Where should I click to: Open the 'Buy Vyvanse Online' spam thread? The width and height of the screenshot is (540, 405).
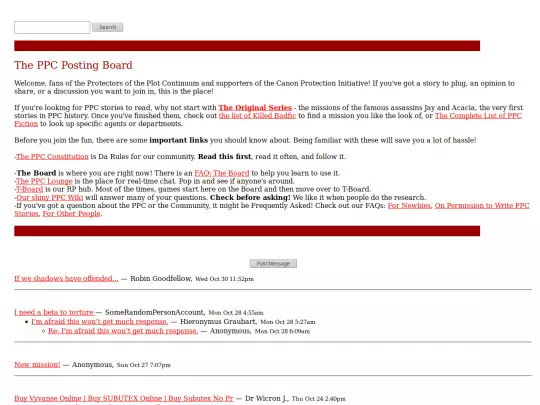point(124,398)
